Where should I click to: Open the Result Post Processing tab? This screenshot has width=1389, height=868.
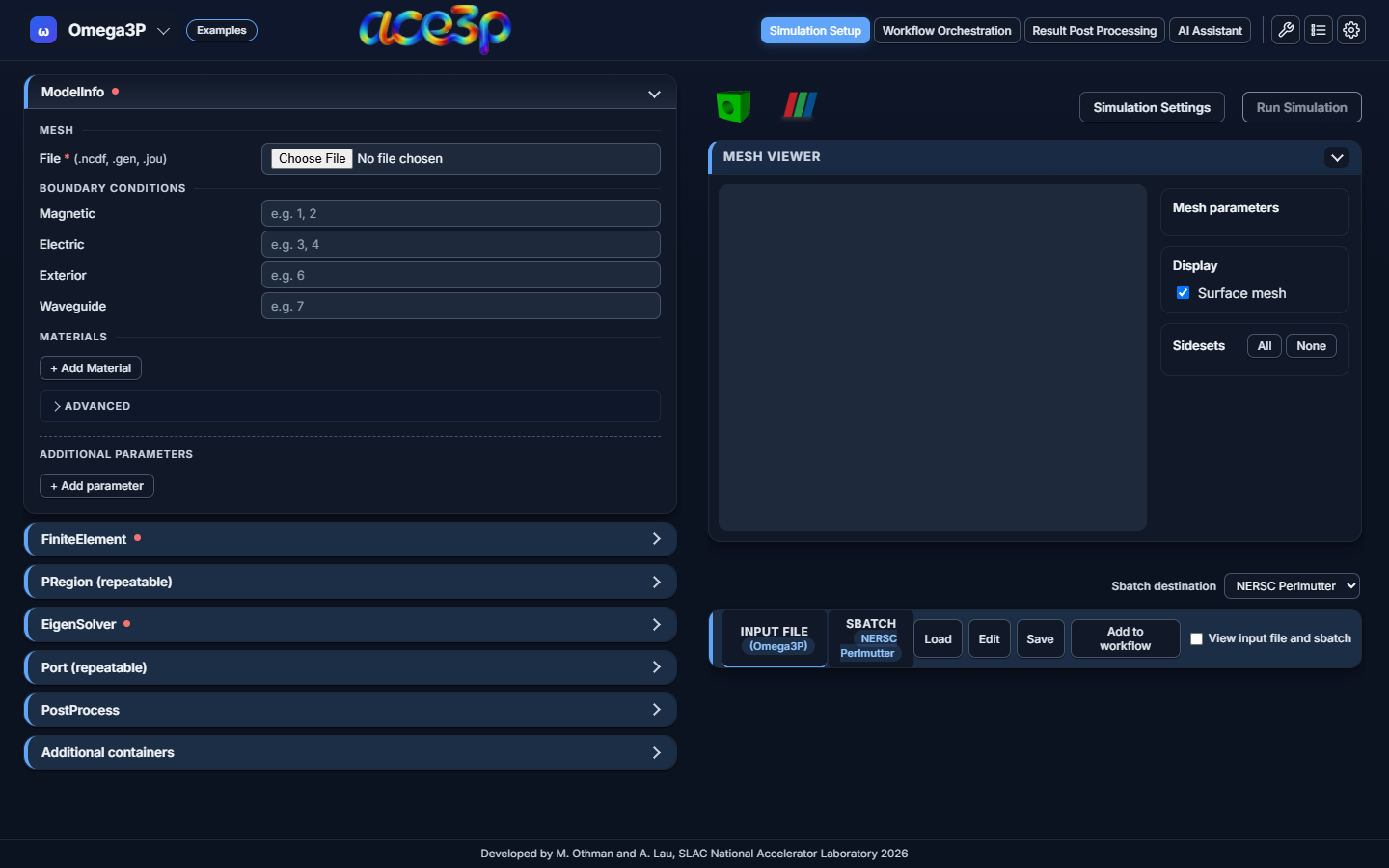tap(1094, 31)
